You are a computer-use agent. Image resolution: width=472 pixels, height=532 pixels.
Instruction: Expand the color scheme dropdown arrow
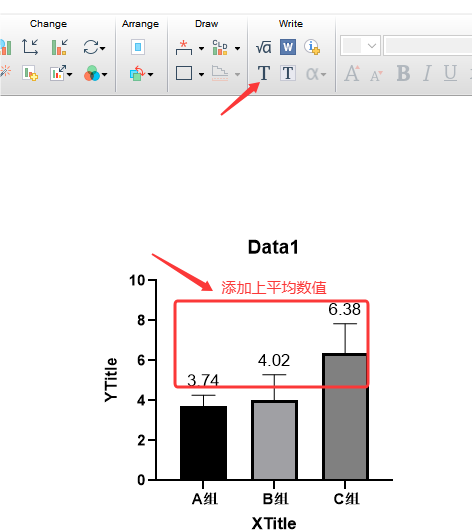(x=105, y=74)
